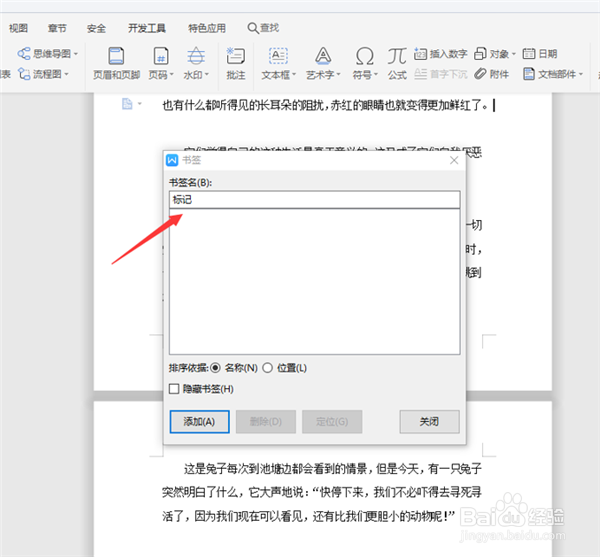Open the 章节 tab
The height and width of the screenshot is (557, 600).
coord(57,28)
